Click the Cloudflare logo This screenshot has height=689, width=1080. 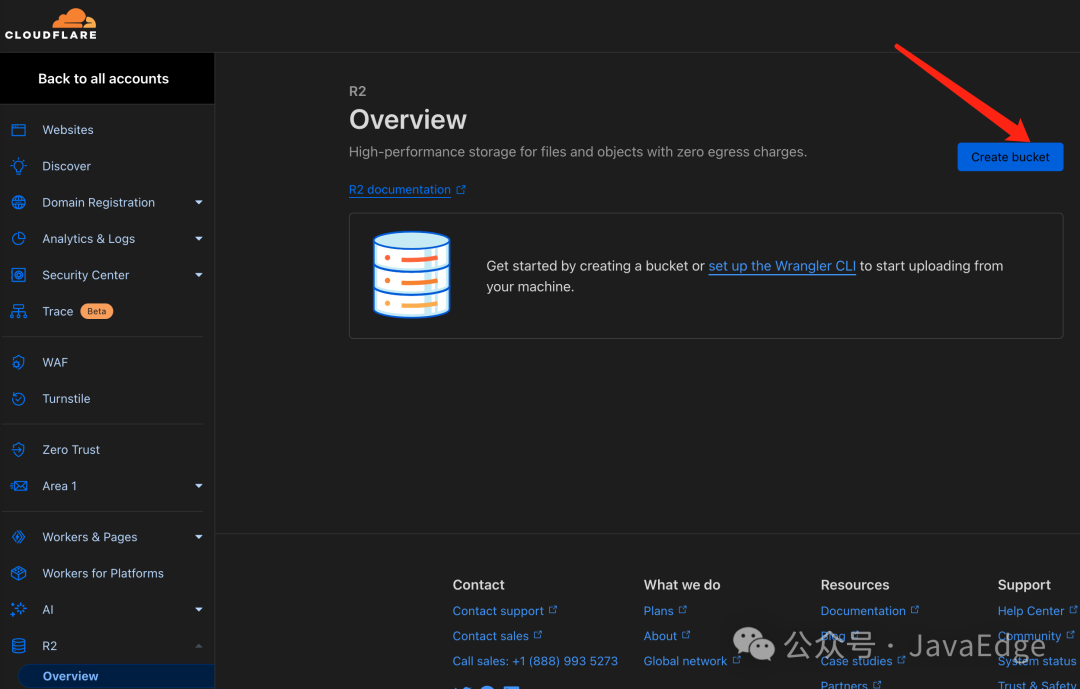(x=51, y=24)
